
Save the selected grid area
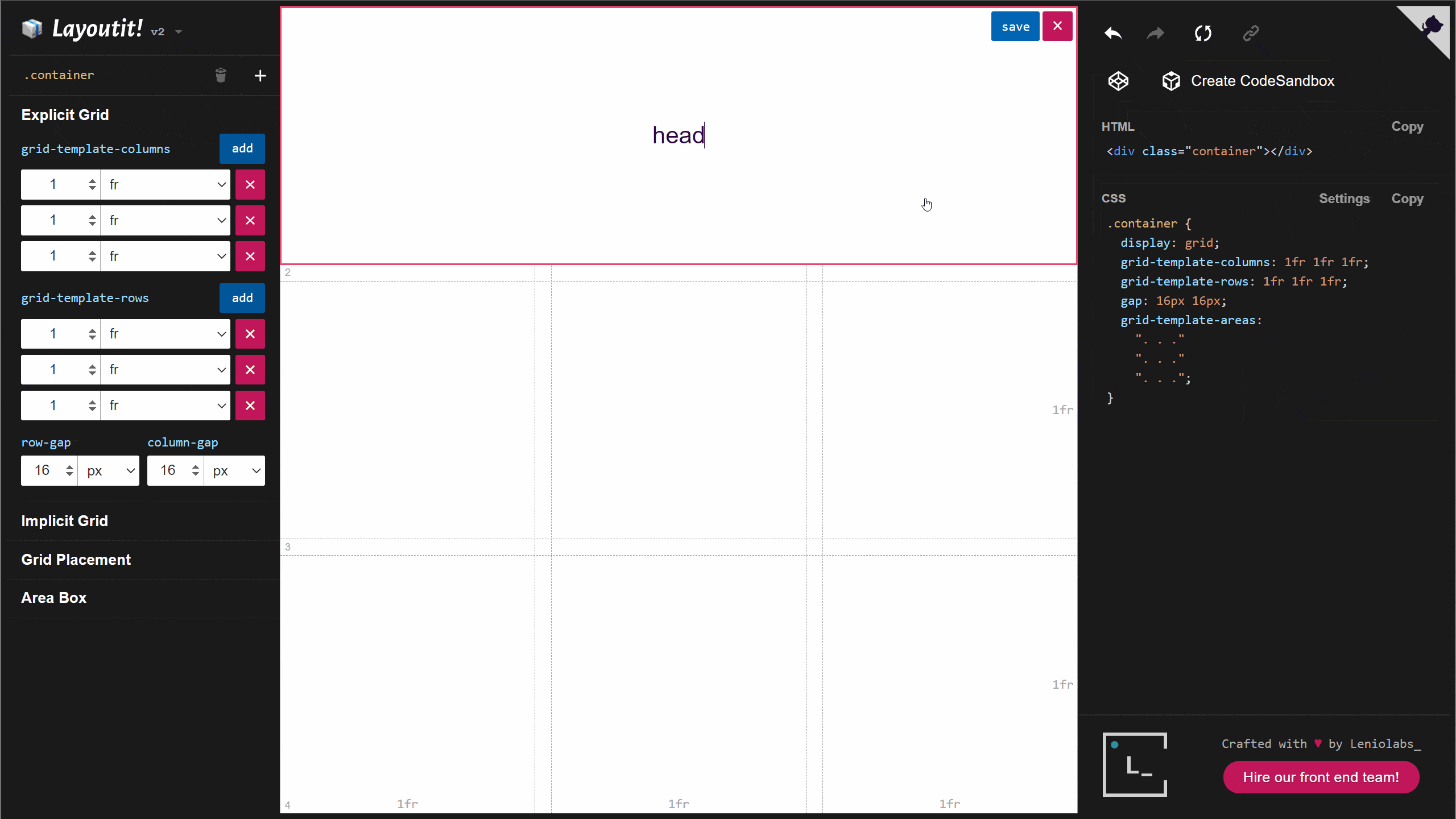point(1015,26)
